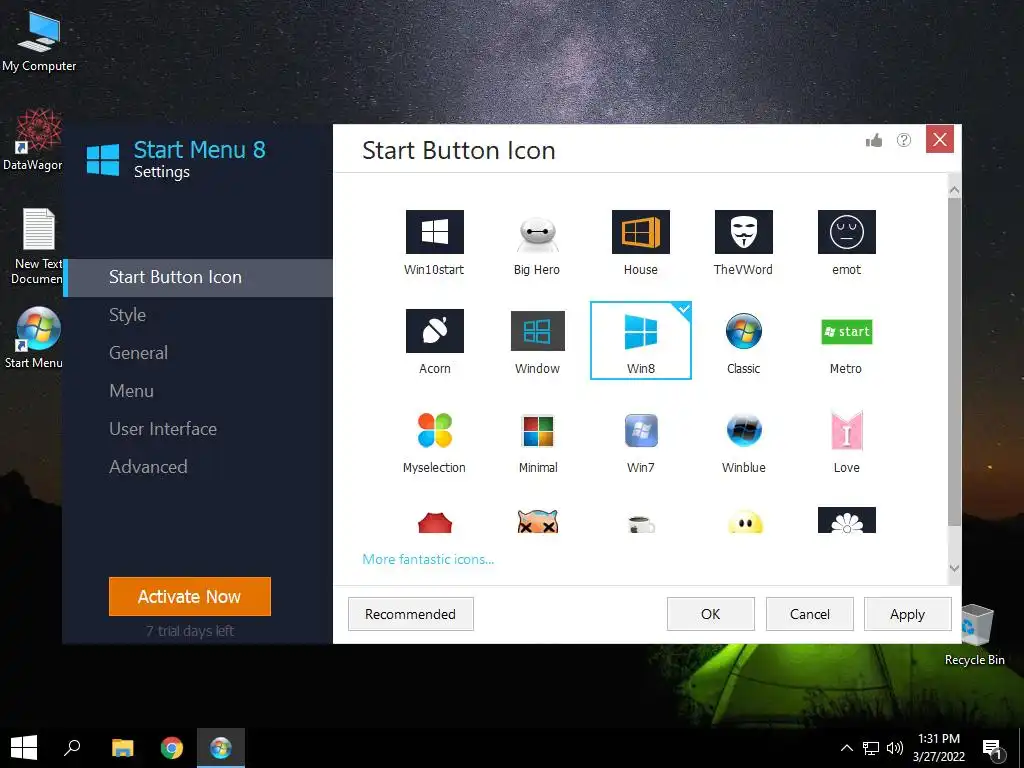The image size is (1024, 768).
Task: Click the scrollbar up arrow
Action: click(954, 190)
